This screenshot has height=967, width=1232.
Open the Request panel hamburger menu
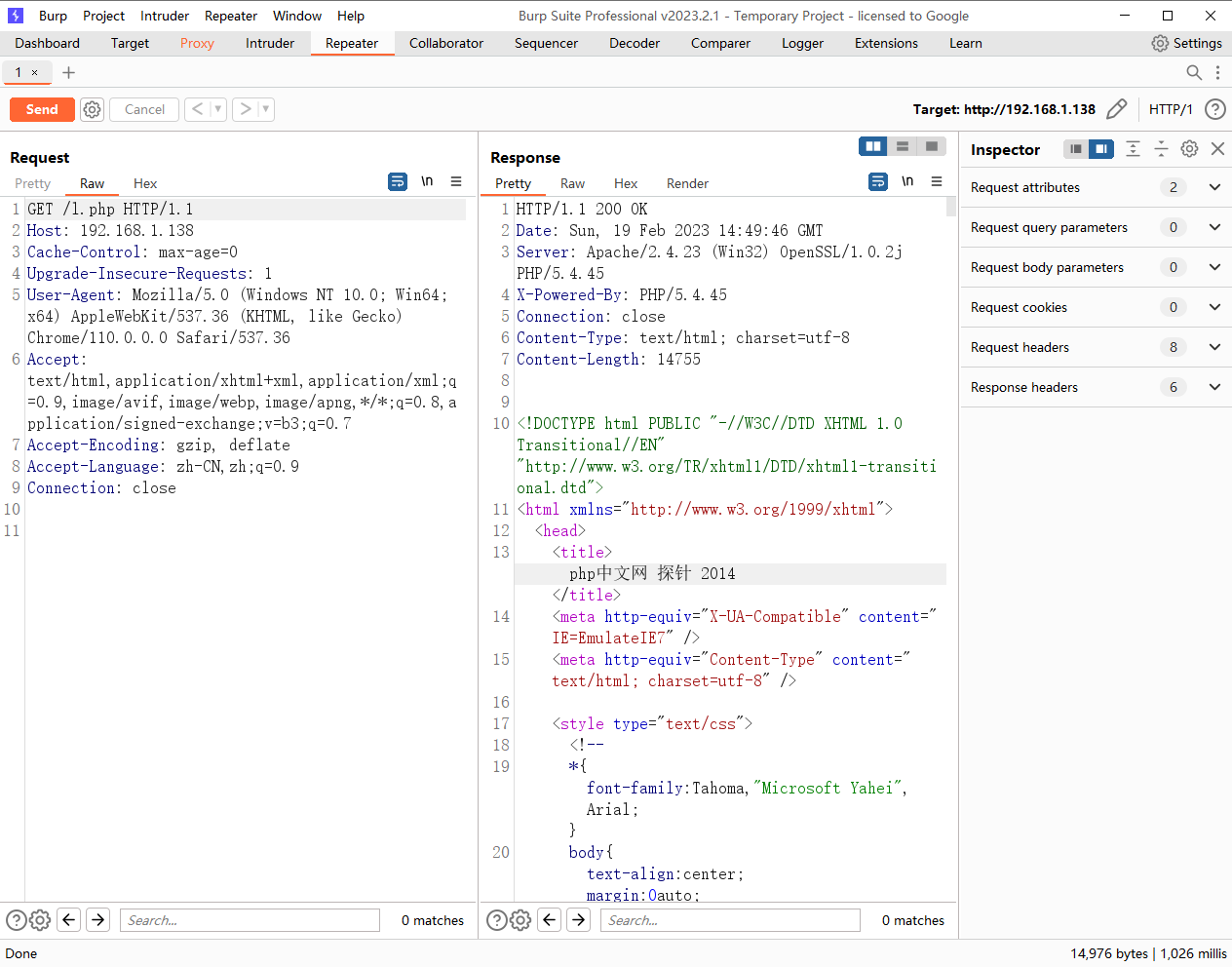[x=456, y=181]
